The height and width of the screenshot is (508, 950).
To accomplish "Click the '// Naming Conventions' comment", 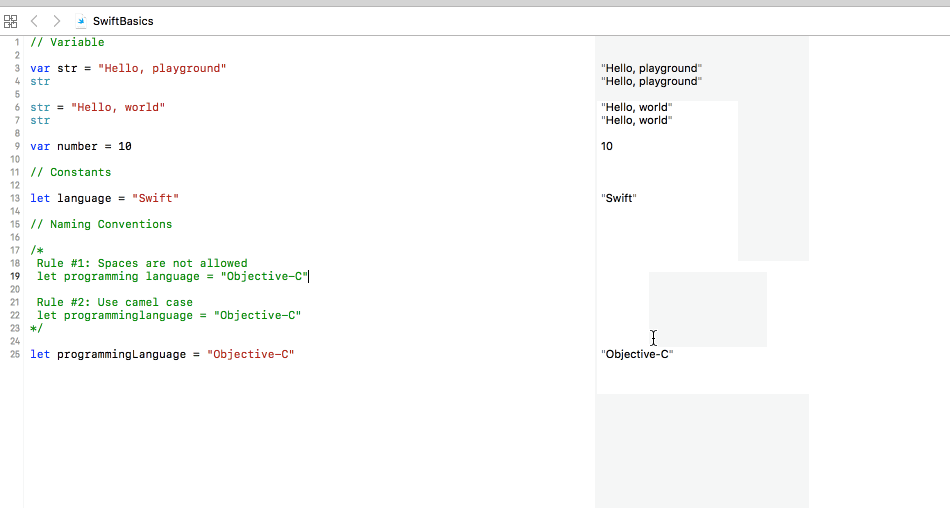I will pyautogui.click(x=101, y=224).
